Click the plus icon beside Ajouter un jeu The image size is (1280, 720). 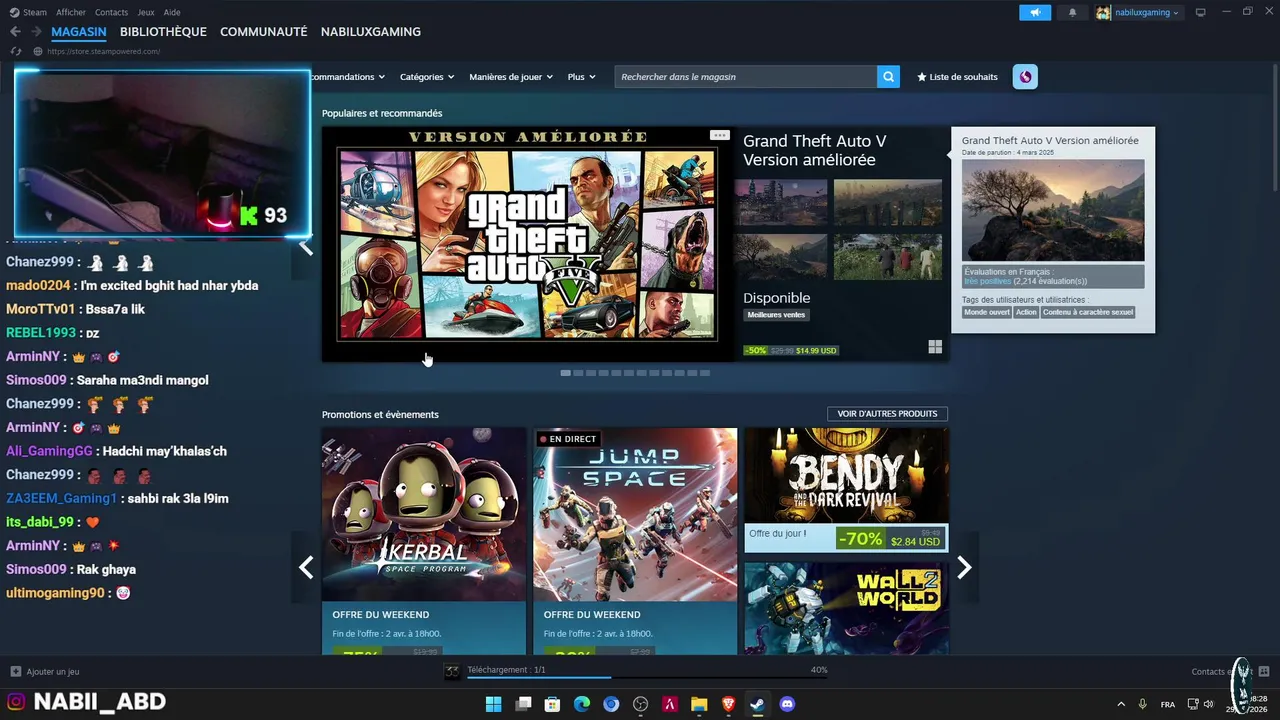click(x=15, y=672)
